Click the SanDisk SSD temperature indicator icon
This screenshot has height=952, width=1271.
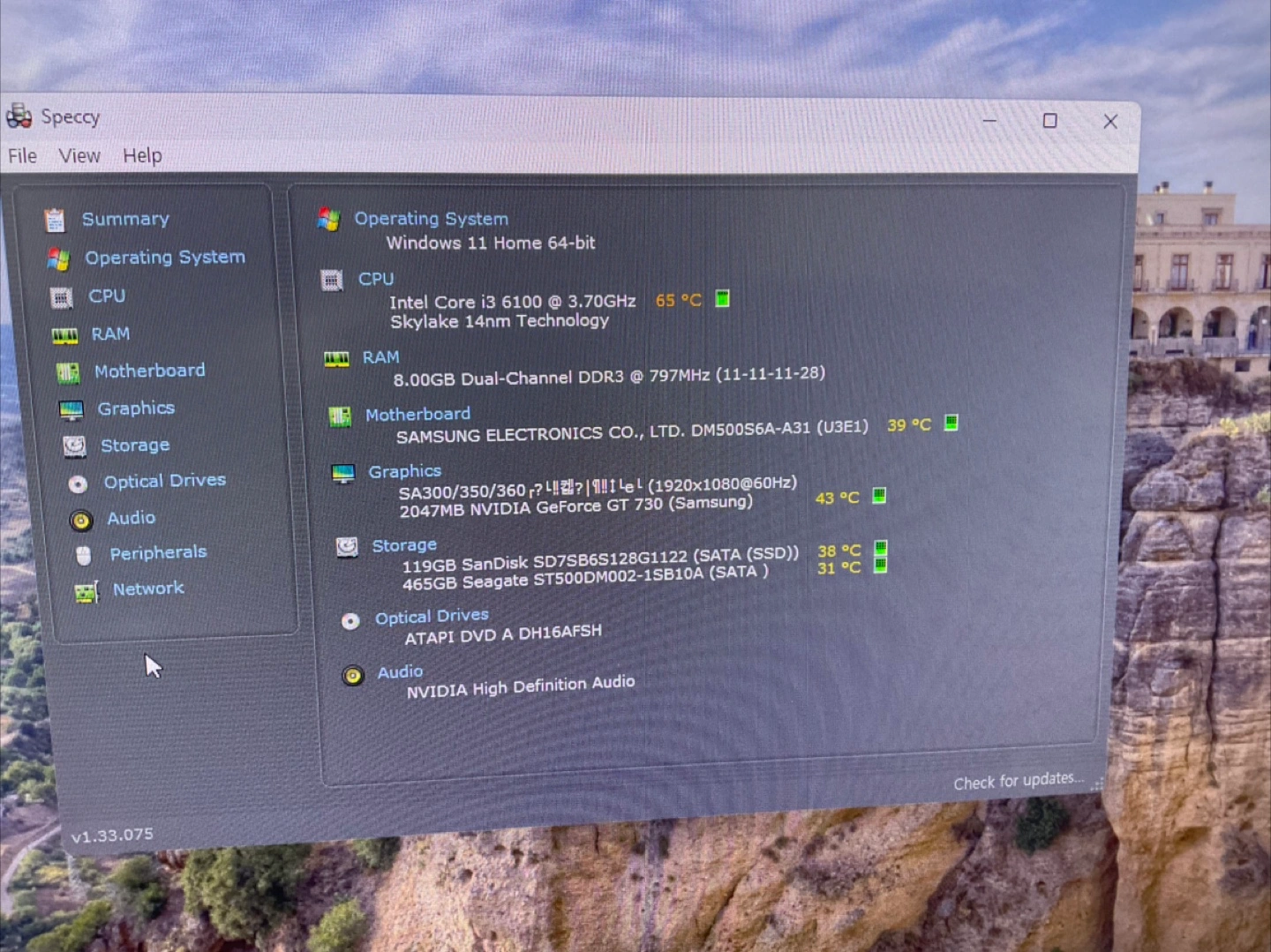880,549
